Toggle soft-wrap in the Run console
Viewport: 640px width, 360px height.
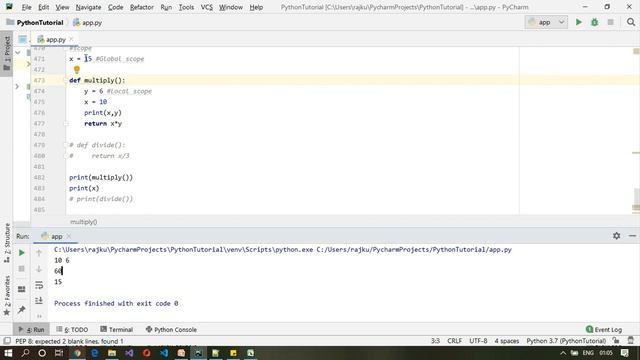click(39, 285)
